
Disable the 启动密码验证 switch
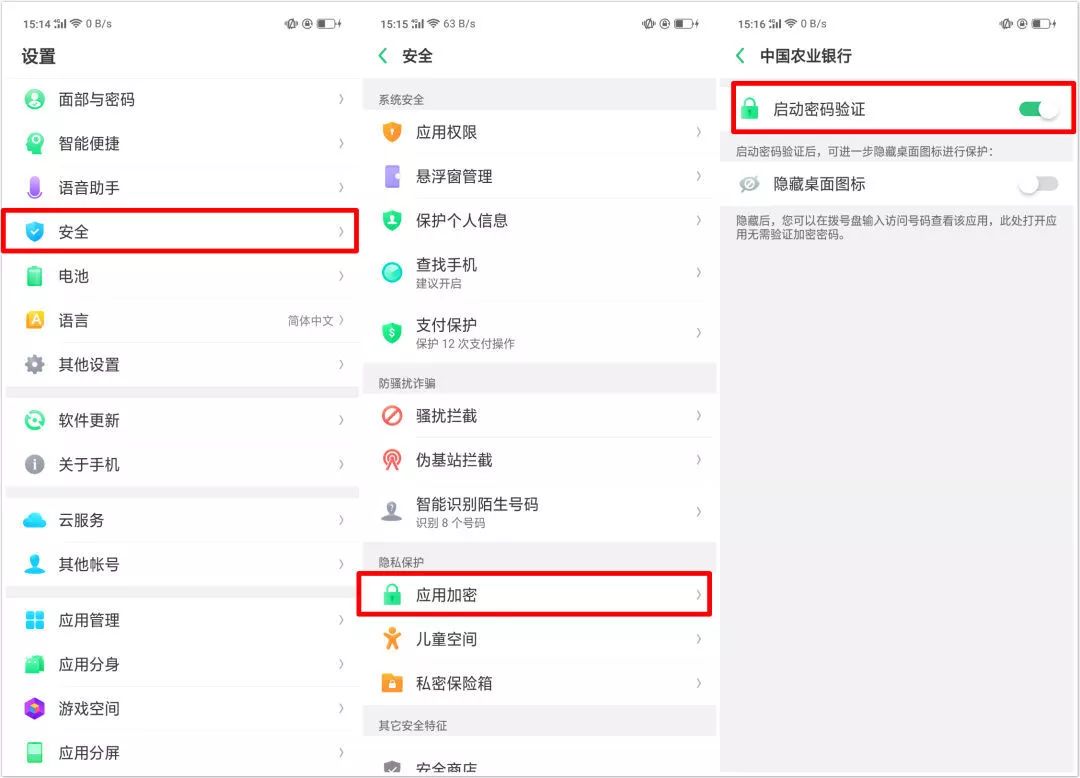pos(1037,110)
